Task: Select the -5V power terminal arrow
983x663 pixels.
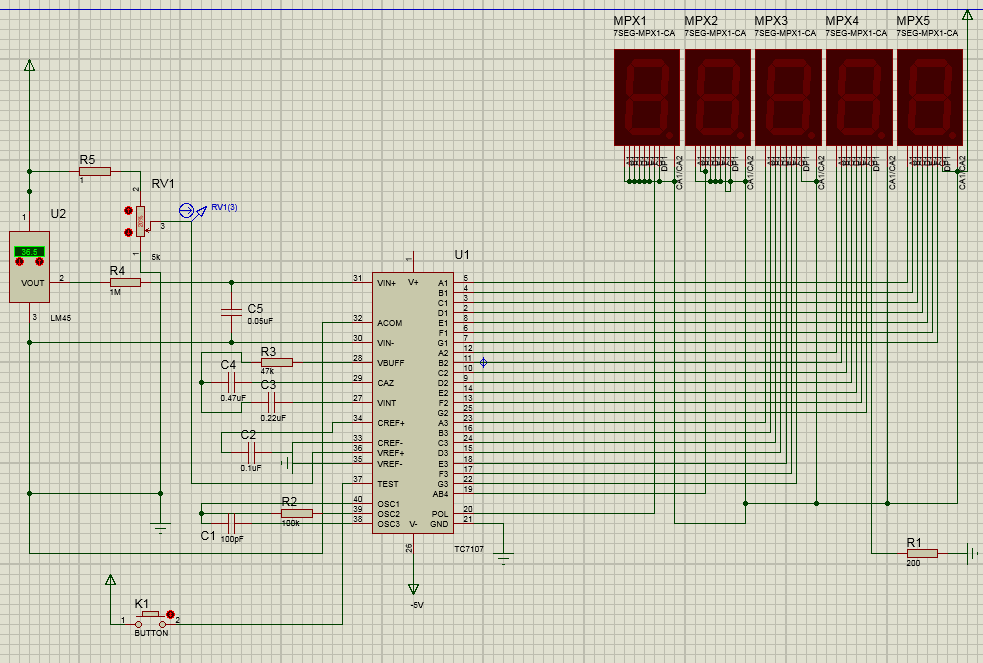Action: (x=413, y=588)
